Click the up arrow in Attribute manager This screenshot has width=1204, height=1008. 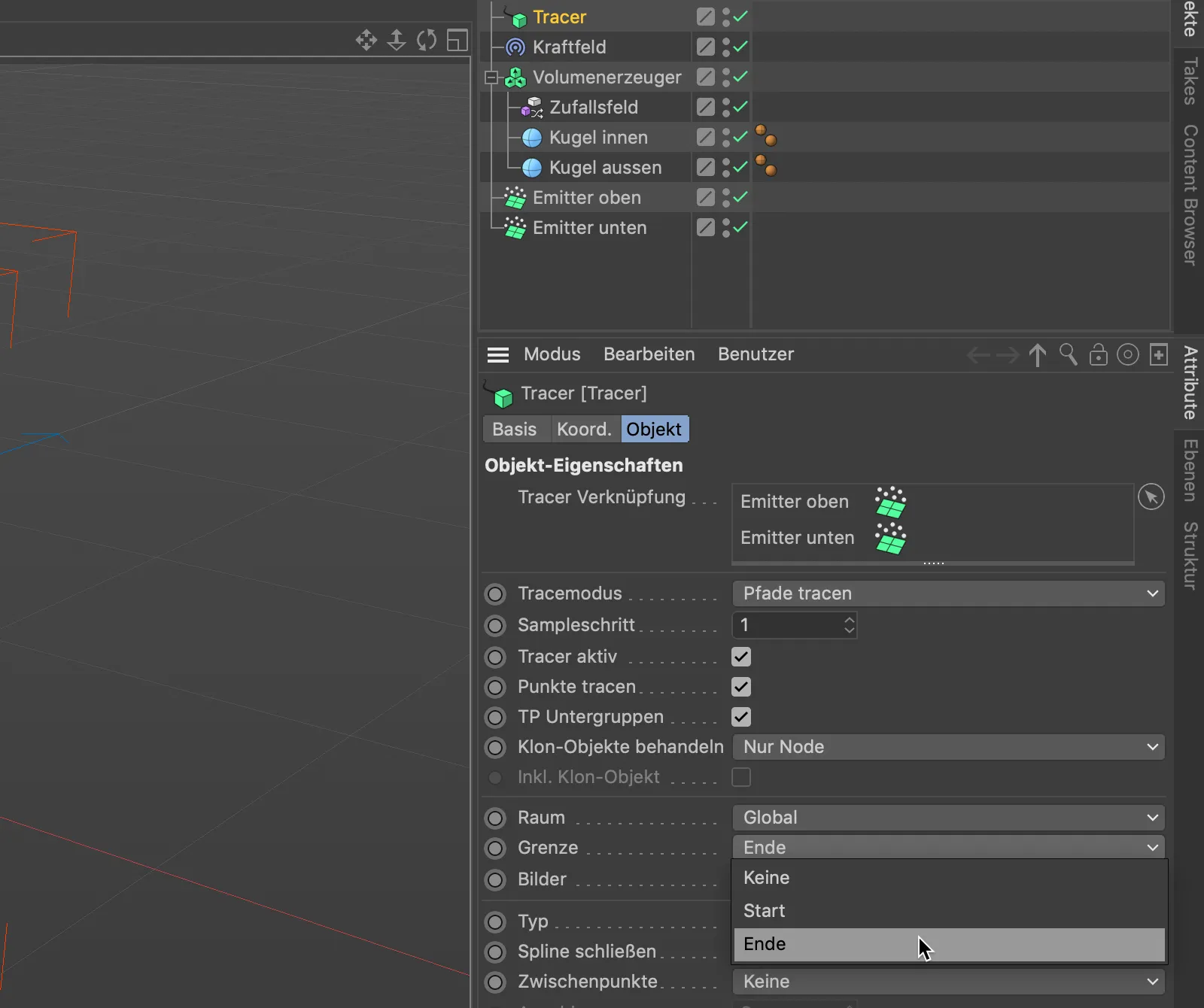pyautogui.click(x=1038, y=355)
